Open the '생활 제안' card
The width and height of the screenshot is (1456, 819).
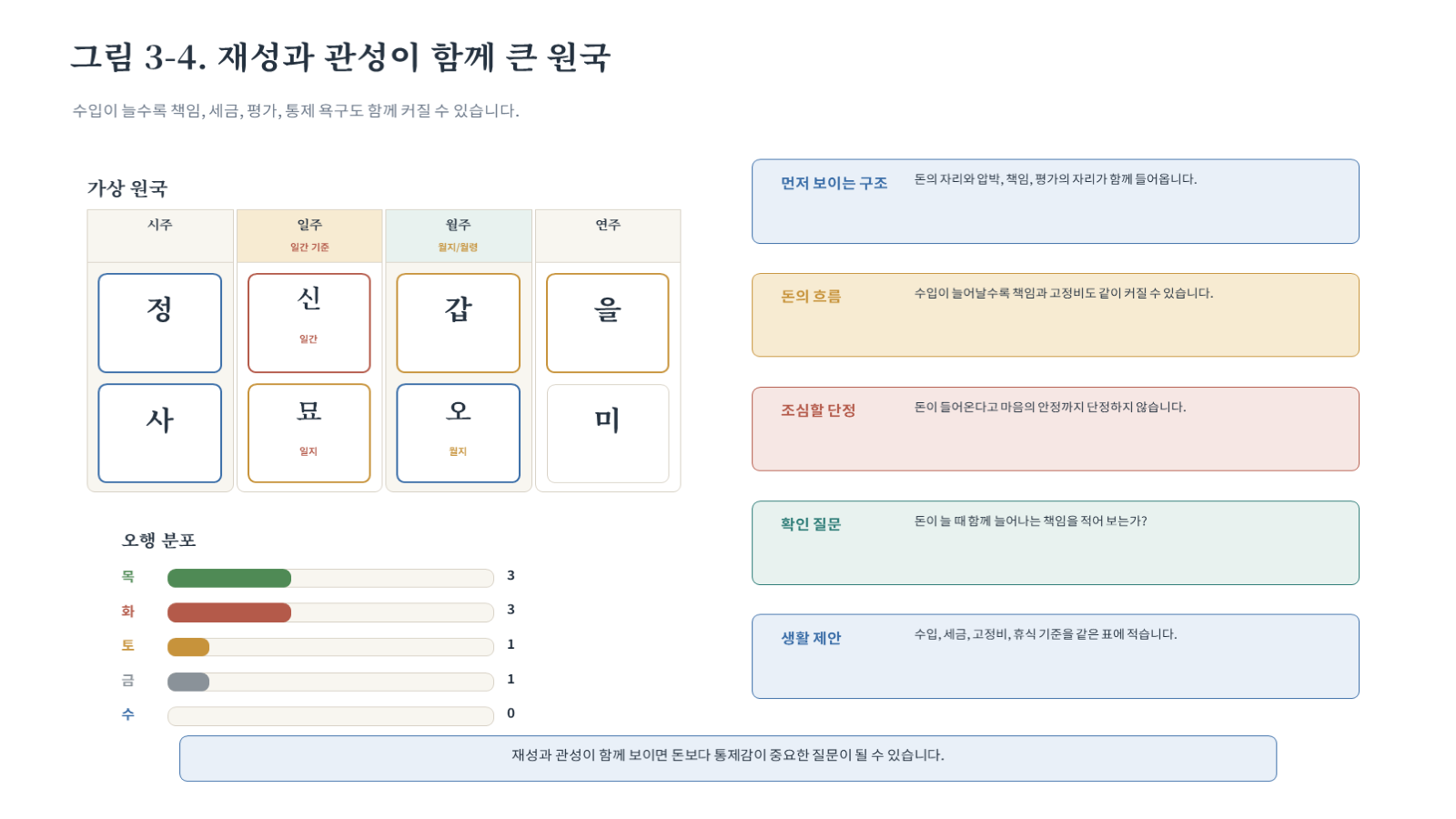tap(1056, 657)
